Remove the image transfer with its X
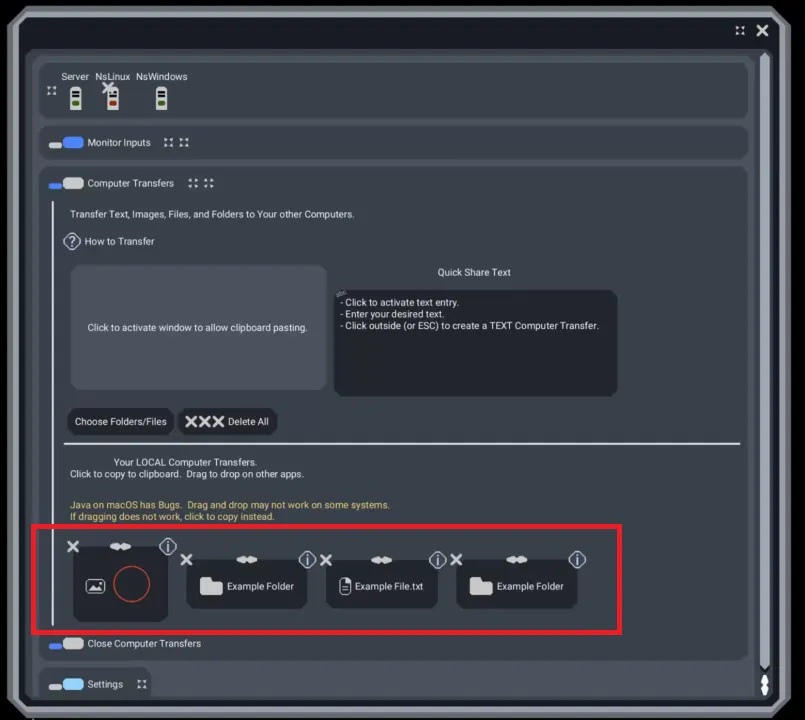805x720 pixels. (x=73, y=546)
